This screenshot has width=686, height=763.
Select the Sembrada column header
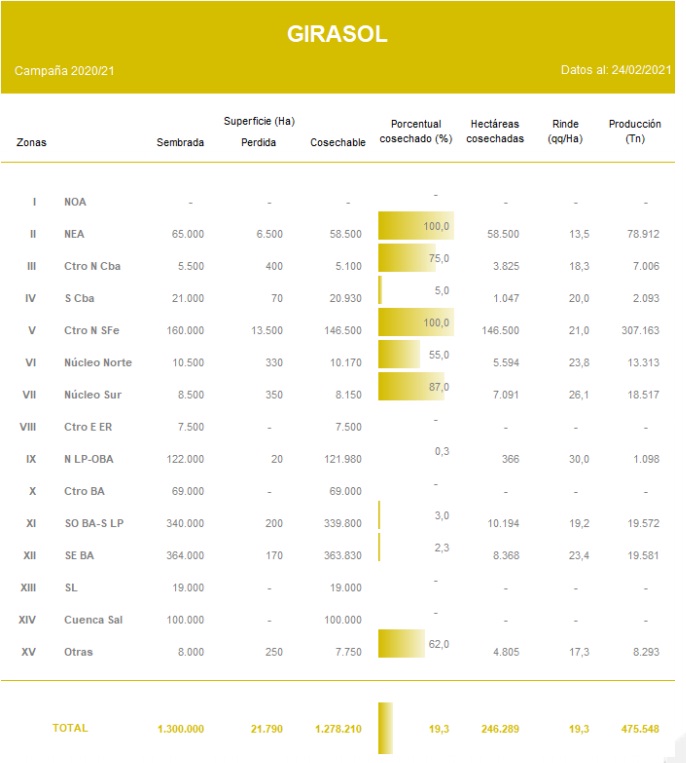coord(180,143)
